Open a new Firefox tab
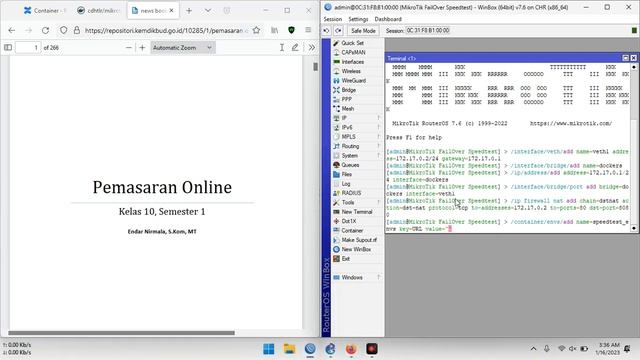Screen dimensions: 640x360 (x=189, y=11)
